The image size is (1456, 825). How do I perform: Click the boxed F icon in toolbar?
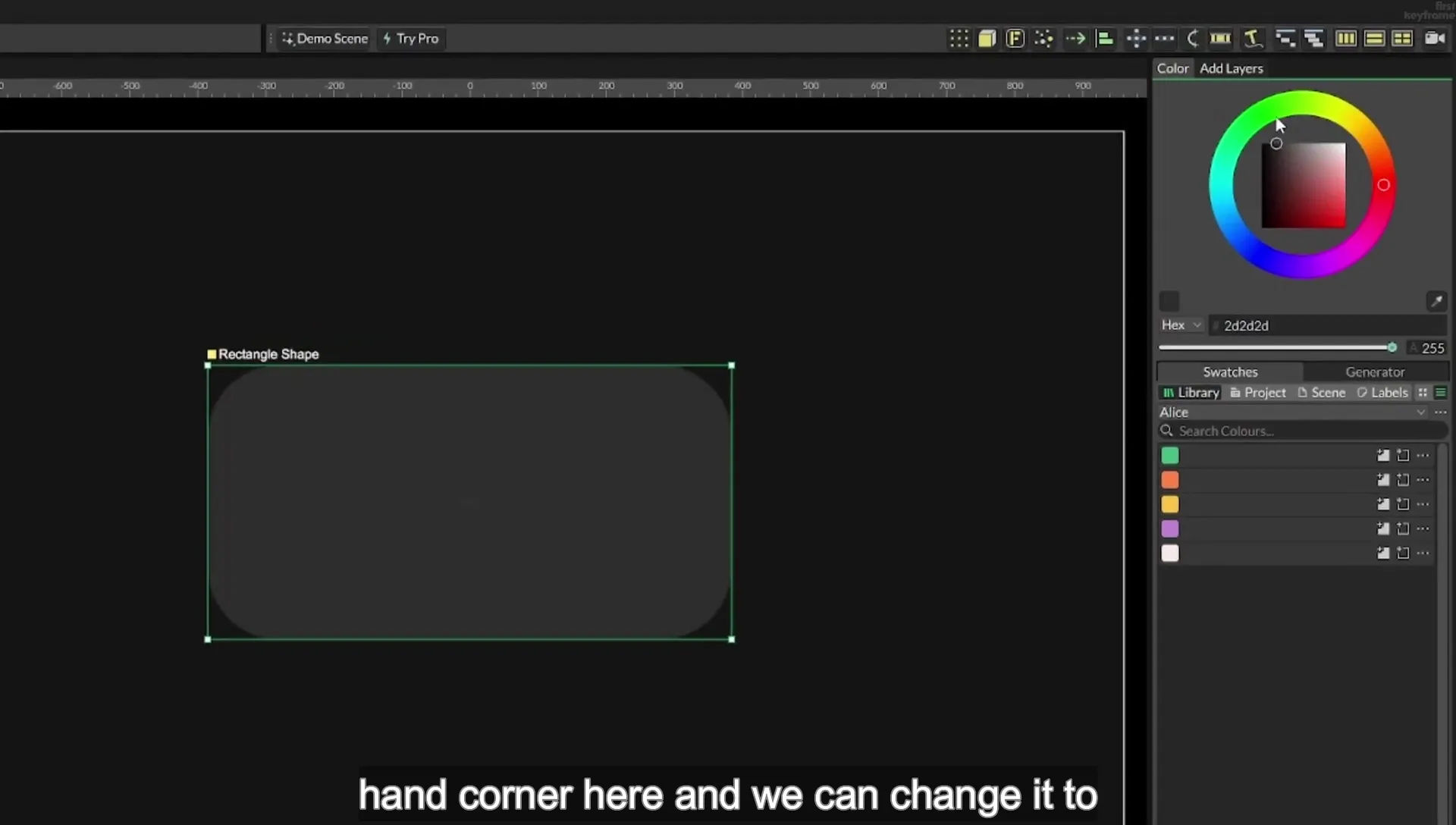click(1015, 39)
